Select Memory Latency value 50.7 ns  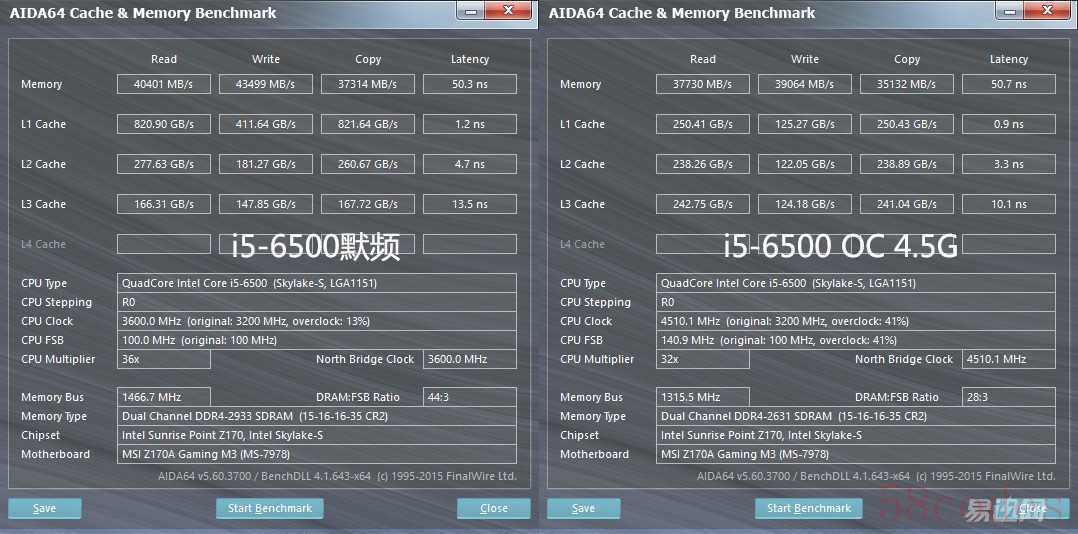point(1009,84)
